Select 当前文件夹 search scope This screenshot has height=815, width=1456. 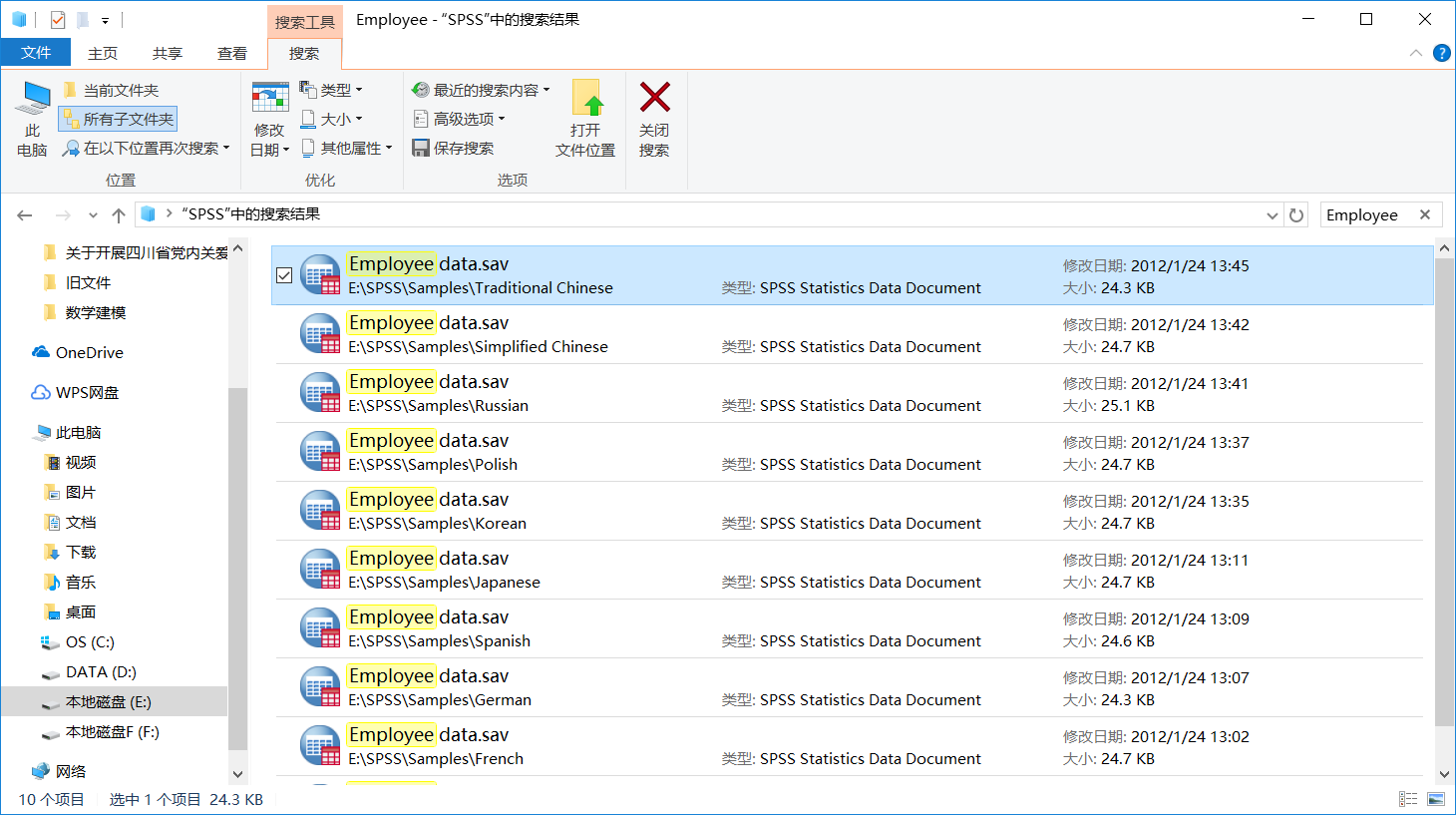click(111, 91)
